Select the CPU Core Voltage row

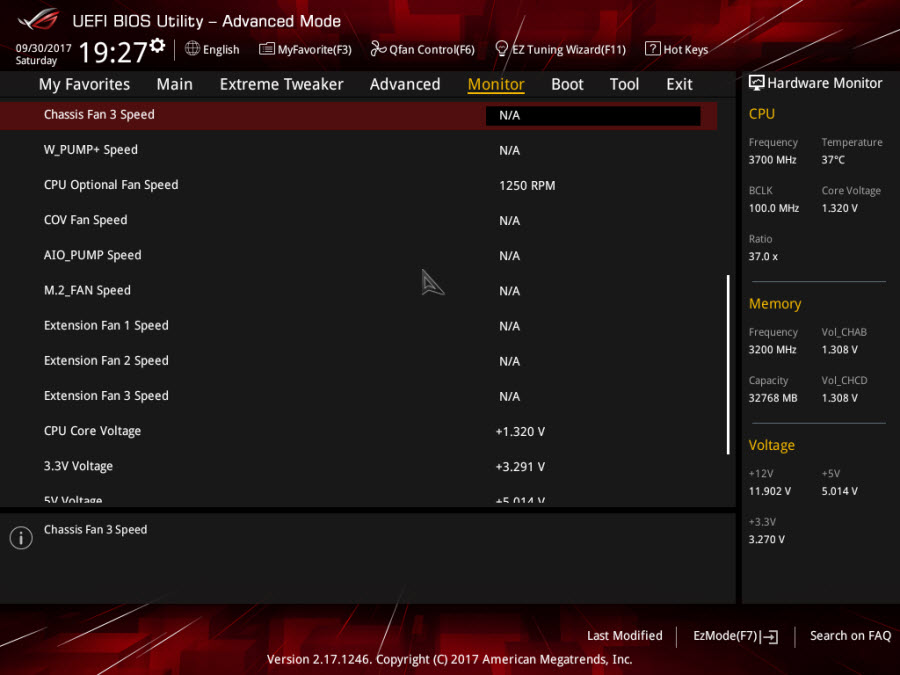click(x=358, y=431)
